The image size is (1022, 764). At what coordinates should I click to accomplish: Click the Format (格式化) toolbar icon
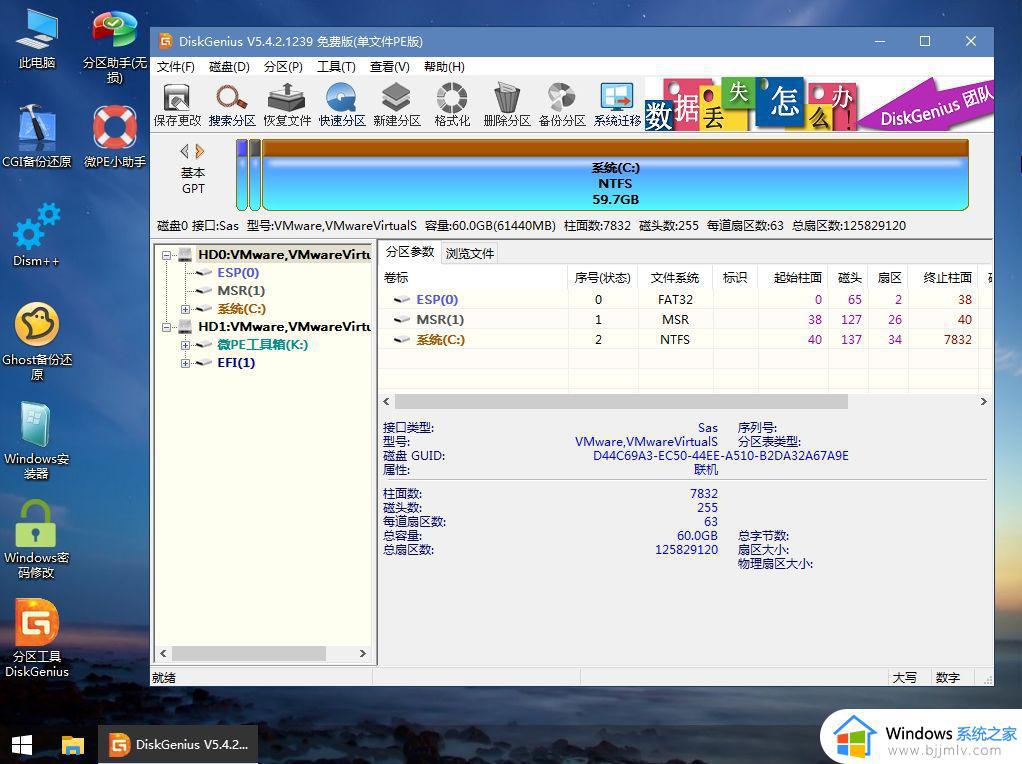tap(452, 104)
